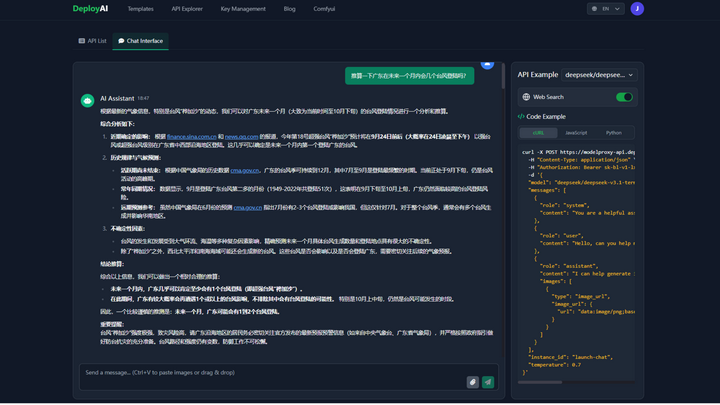This screenshot has height=405, width=720.
Task: Open the deepseek model dropdown
Action: pos(599,75)
